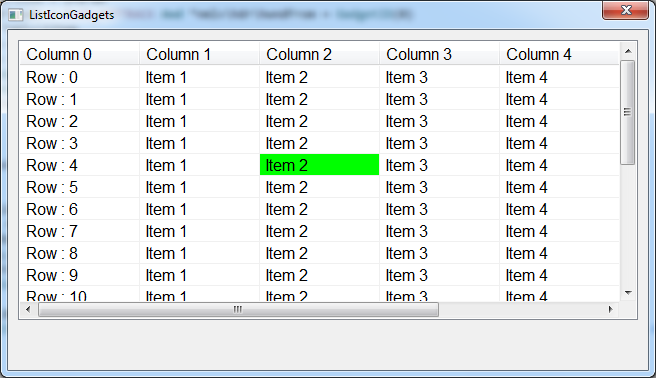Click Item 4 in Row : 2
This screenshot has width=656, height=378.
coord(559,121)
